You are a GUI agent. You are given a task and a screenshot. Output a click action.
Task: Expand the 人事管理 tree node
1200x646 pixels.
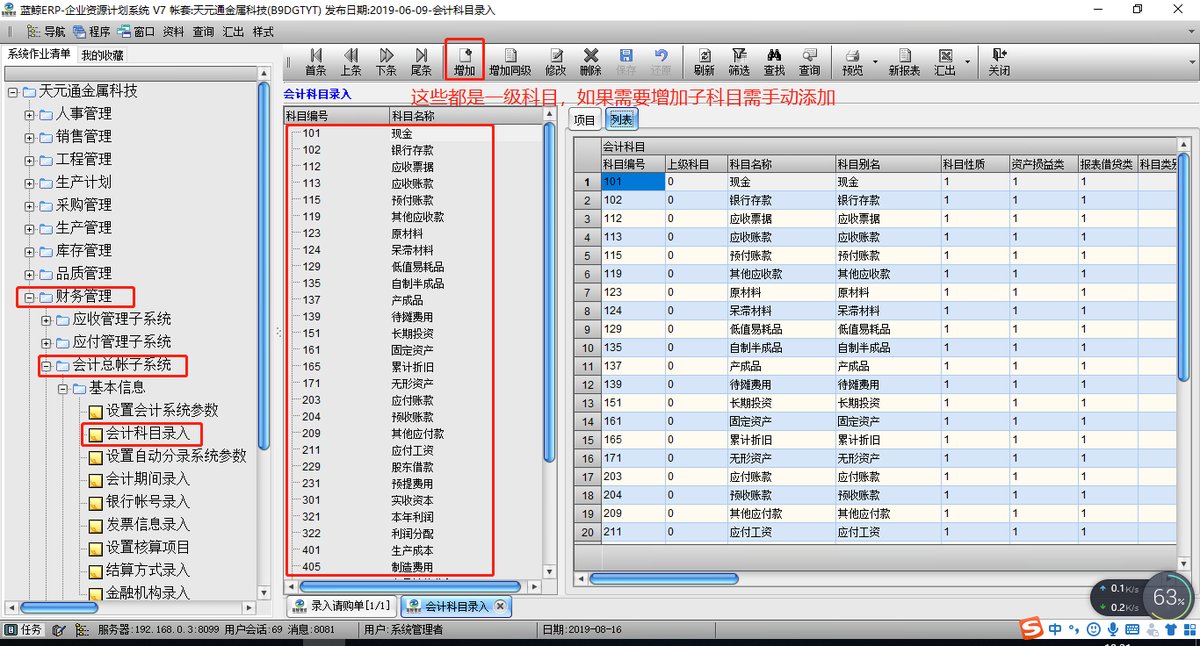(x=29, y=114)
